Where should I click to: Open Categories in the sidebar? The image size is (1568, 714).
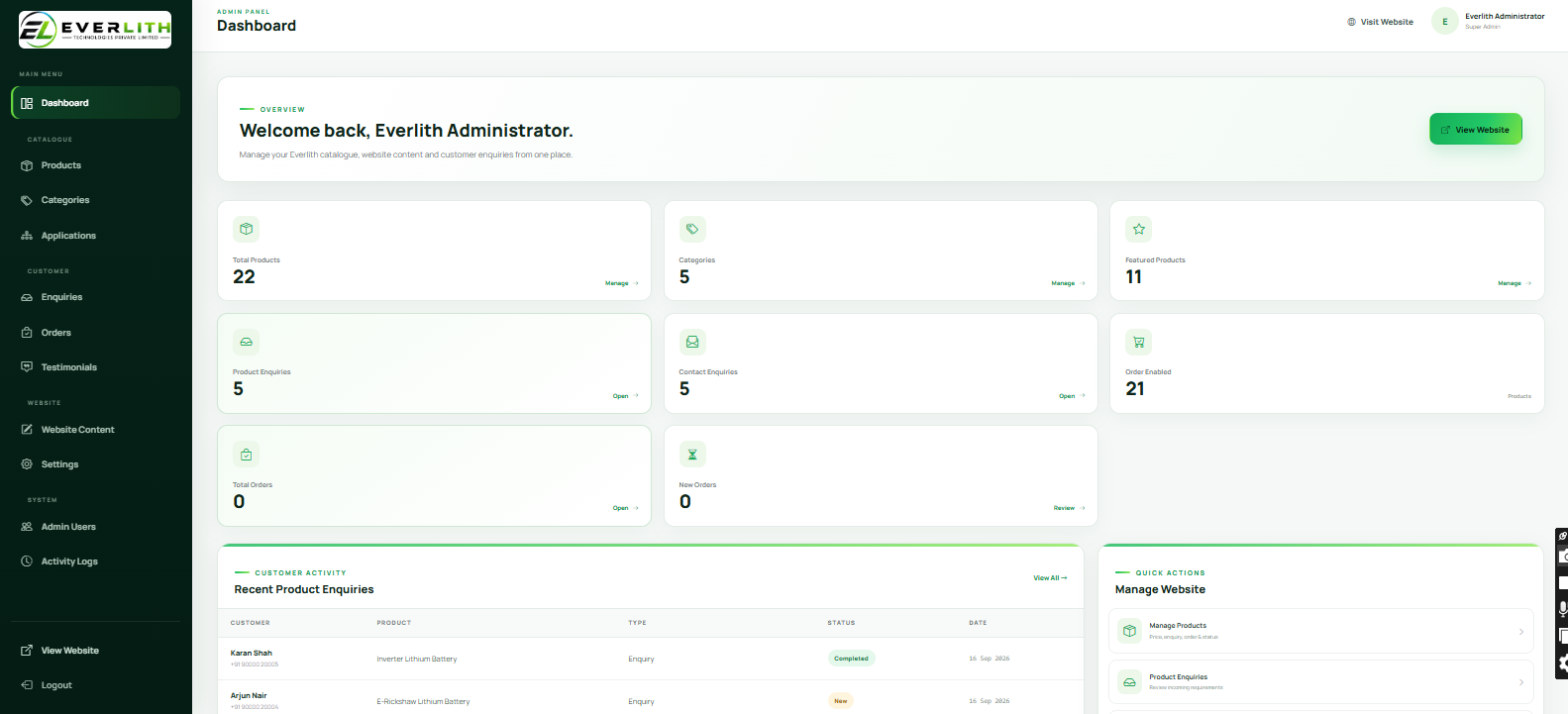95,200
